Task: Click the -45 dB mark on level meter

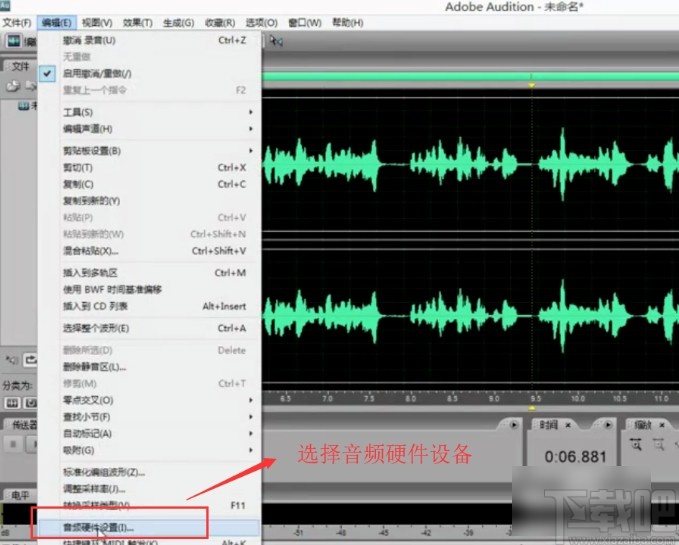Action: coord(384,532)
